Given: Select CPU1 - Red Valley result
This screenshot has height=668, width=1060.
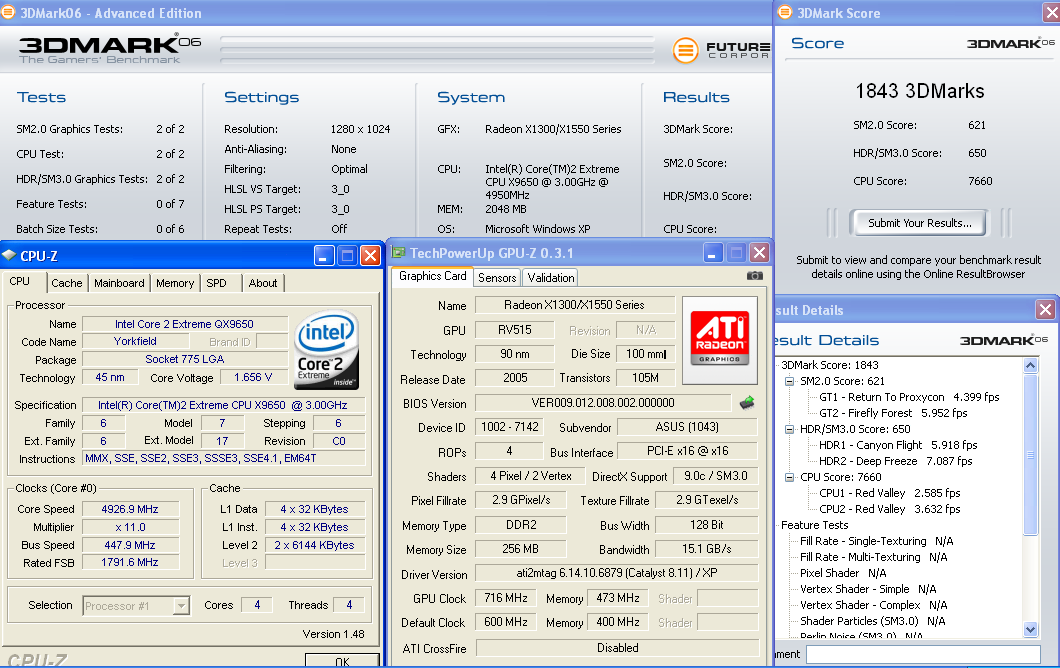Looking at the screenshot, I should pyautogui.click(x=890, y=494).
